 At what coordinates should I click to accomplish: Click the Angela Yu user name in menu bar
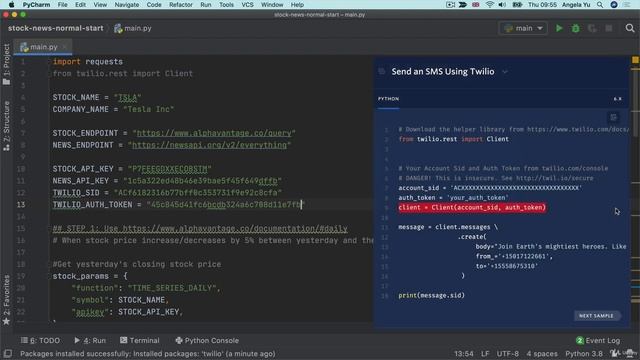coord(576,4)
